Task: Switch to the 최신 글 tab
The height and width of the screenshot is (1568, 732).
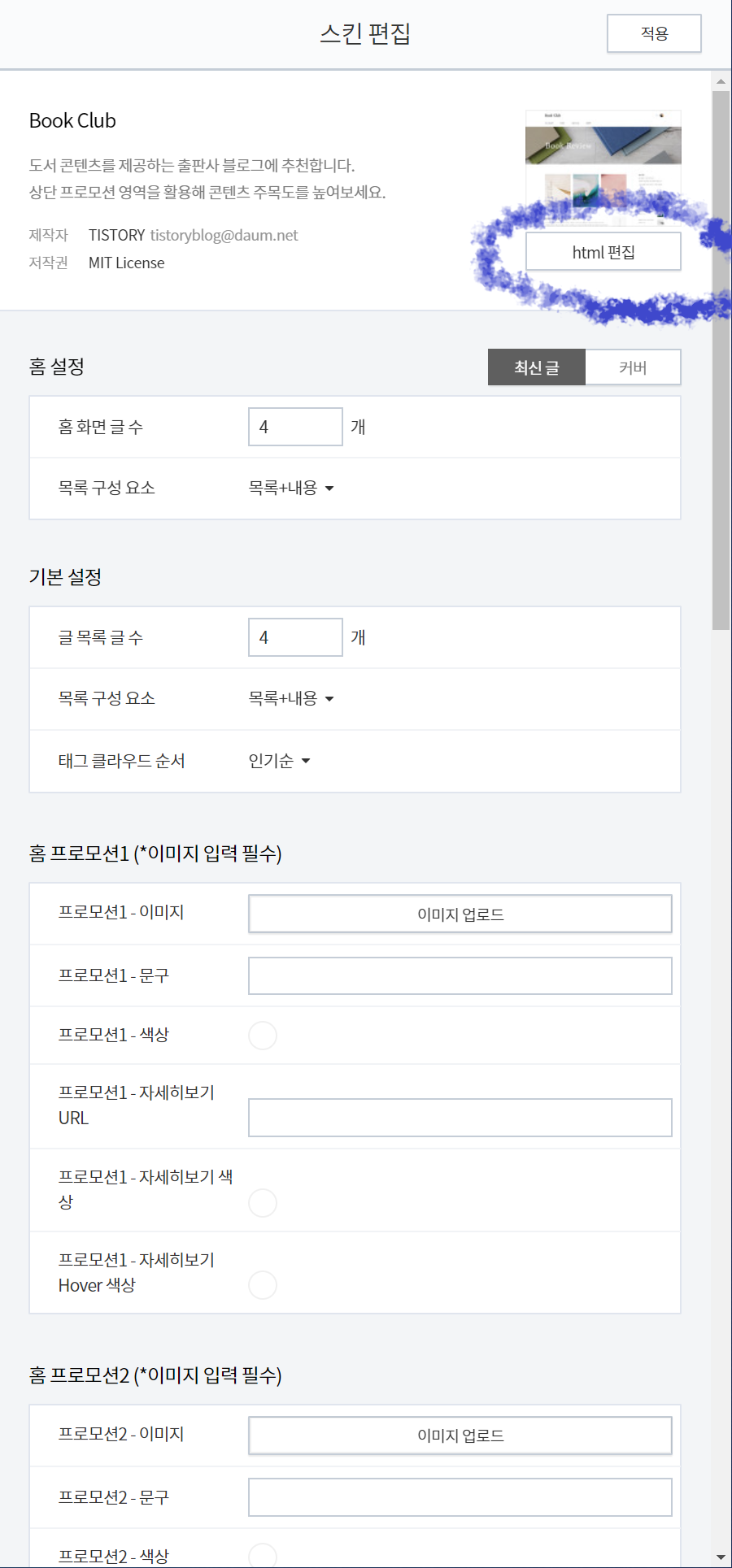Action: (x=536, y=367)
